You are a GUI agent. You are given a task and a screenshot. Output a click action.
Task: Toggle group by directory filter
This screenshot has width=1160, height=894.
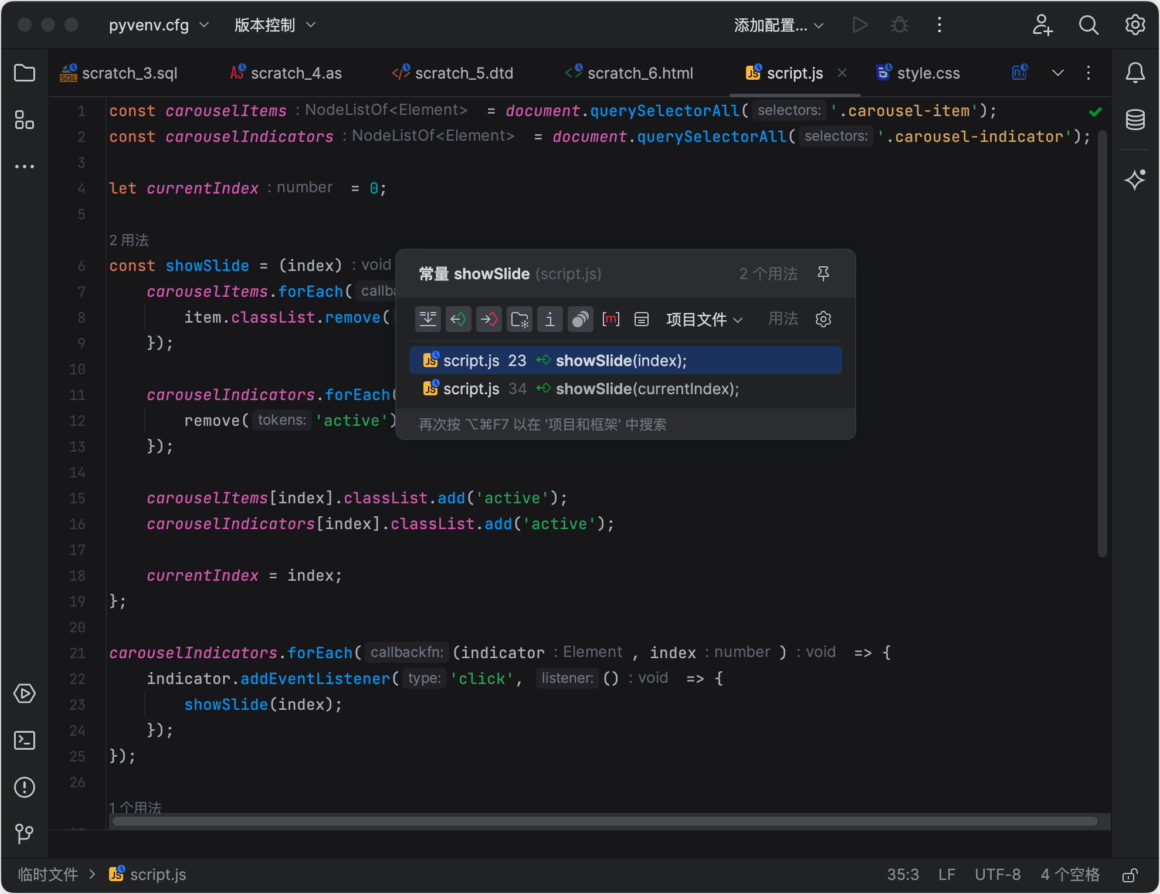click(519, 319)
